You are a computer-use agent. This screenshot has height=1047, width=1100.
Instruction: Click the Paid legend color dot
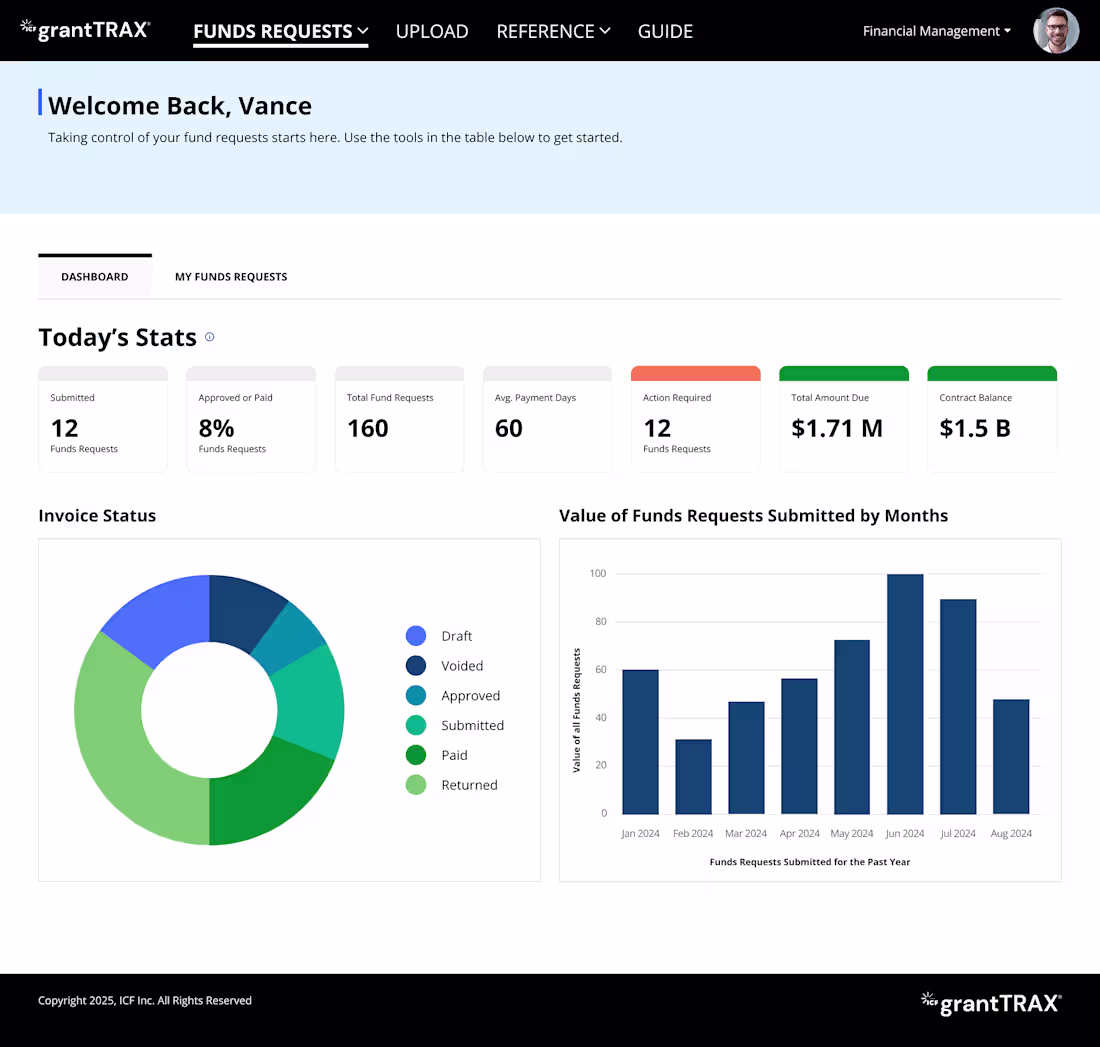(x=416, y=756)
